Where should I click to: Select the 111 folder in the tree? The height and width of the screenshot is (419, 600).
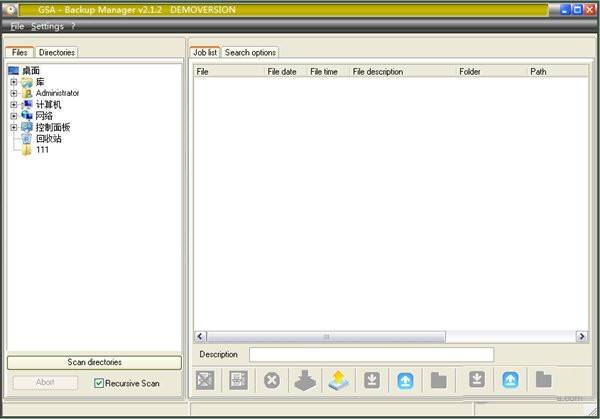point(42,150)
